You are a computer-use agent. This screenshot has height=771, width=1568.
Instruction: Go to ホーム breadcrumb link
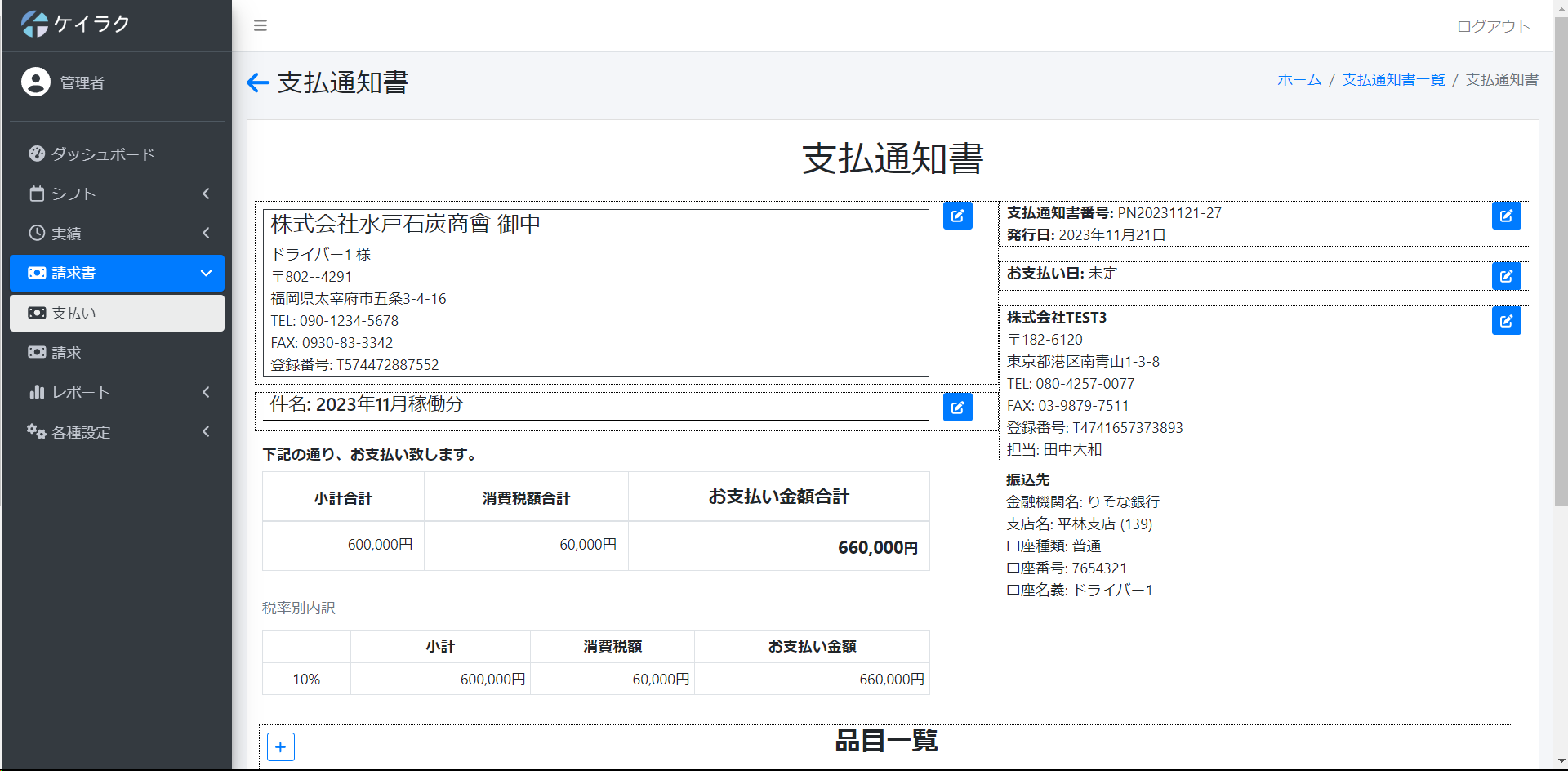[1299, 79]
